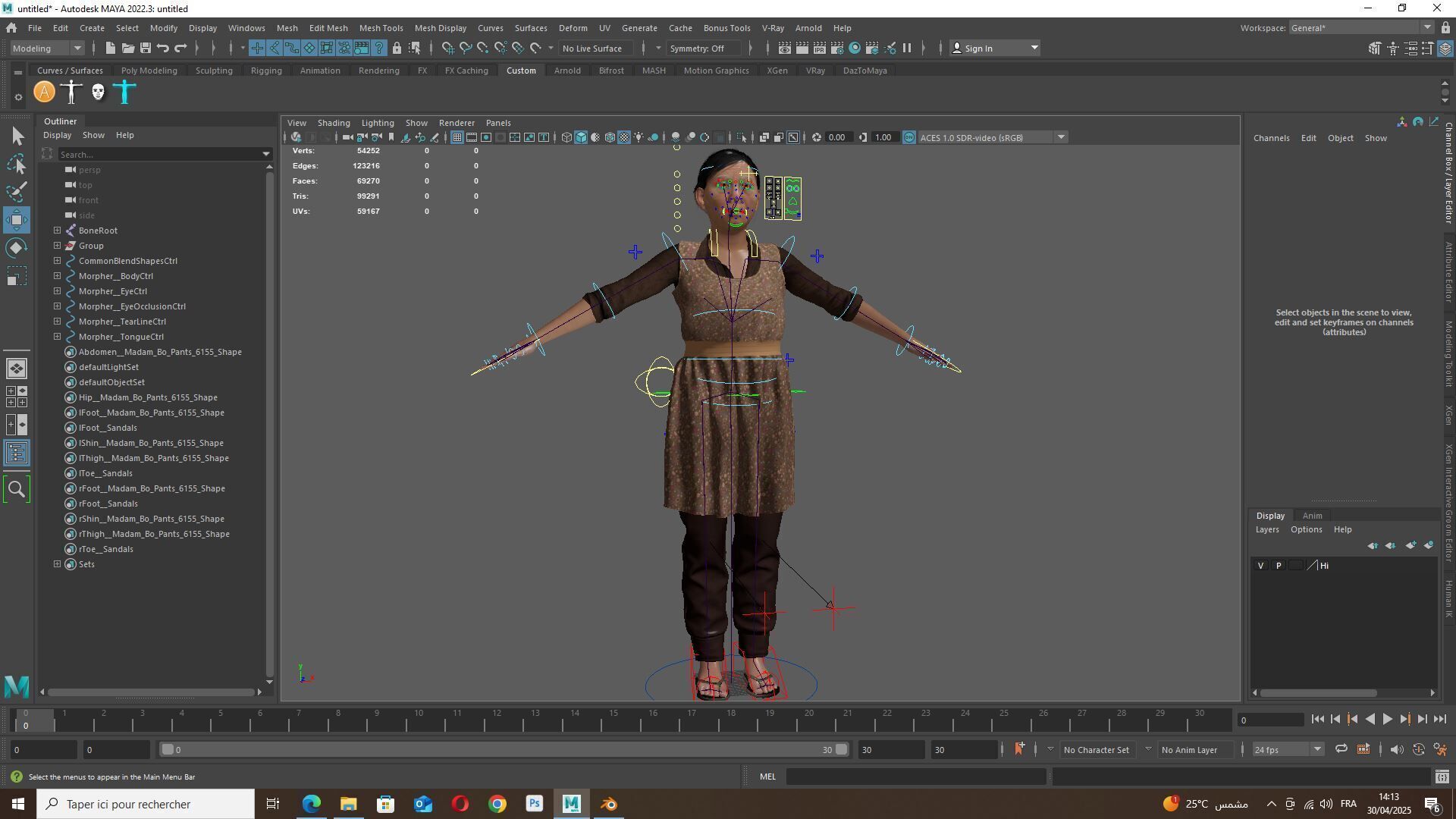The height and width of the screenshot is (819, 1456).
Task: Expand the BoneRoot node in Outliner
Action: 57,231
